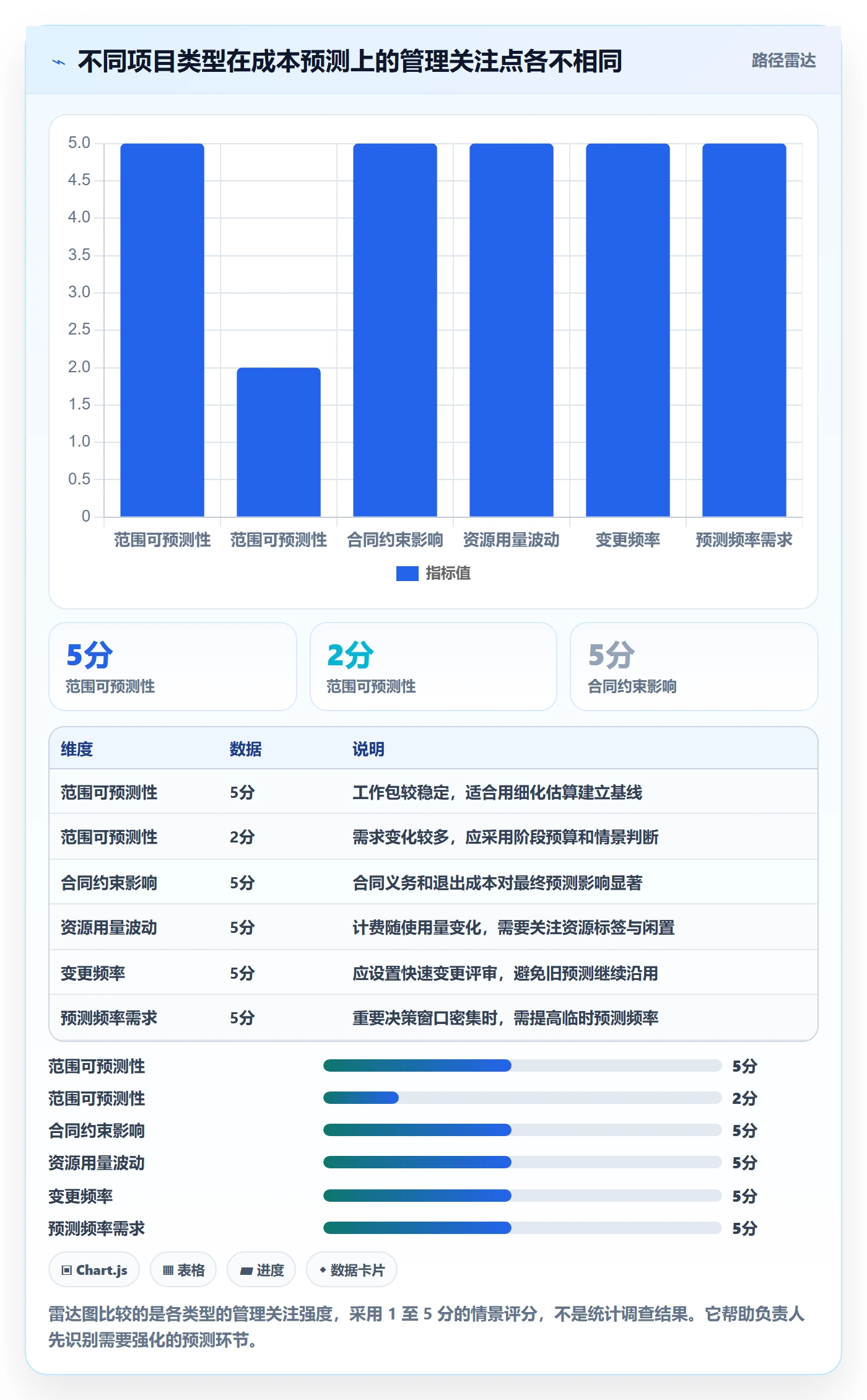867x1400 pixels.
Task: Click the 2.0 y-axis tick label
Action: [x=79, y=367]
